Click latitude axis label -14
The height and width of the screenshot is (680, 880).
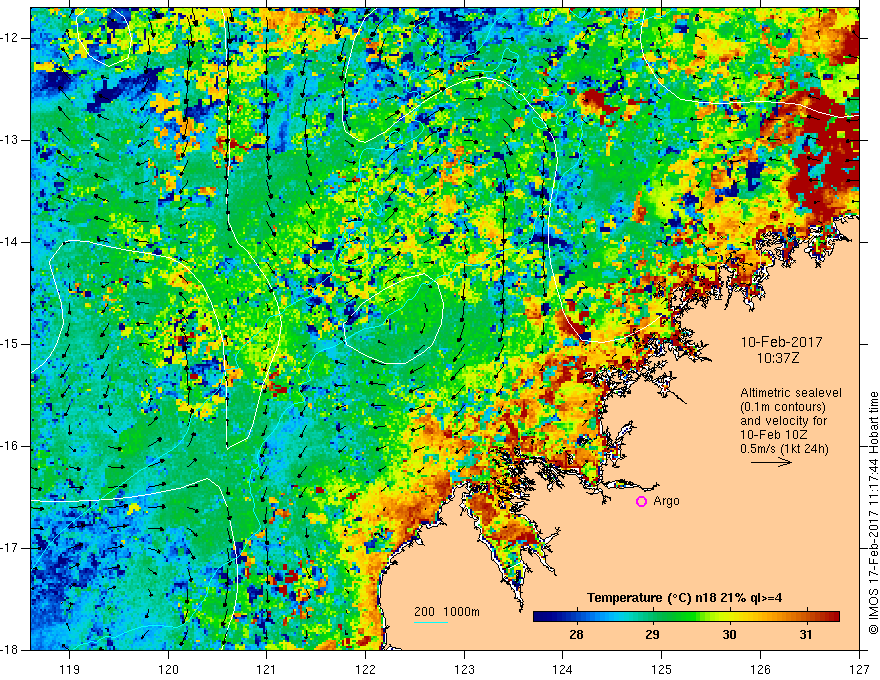tap(11, 242)
